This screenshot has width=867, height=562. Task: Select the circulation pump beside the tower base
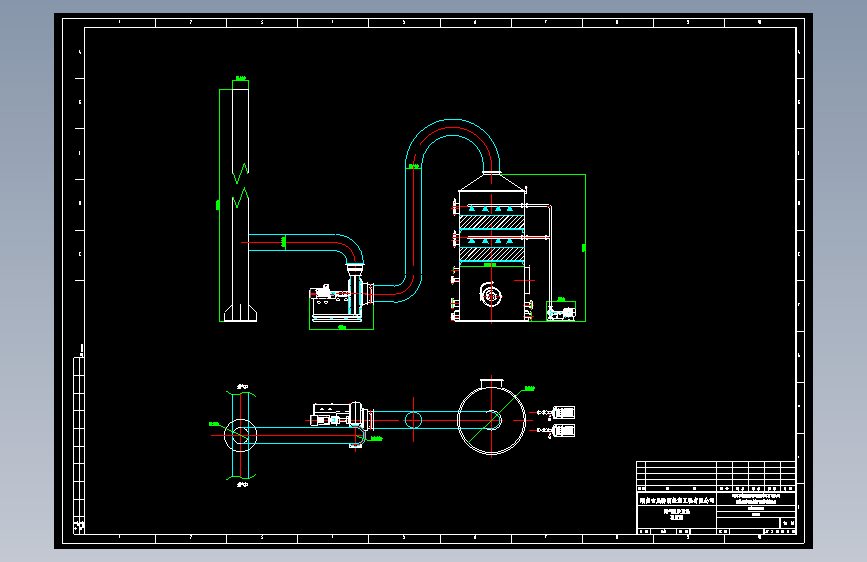561,313
